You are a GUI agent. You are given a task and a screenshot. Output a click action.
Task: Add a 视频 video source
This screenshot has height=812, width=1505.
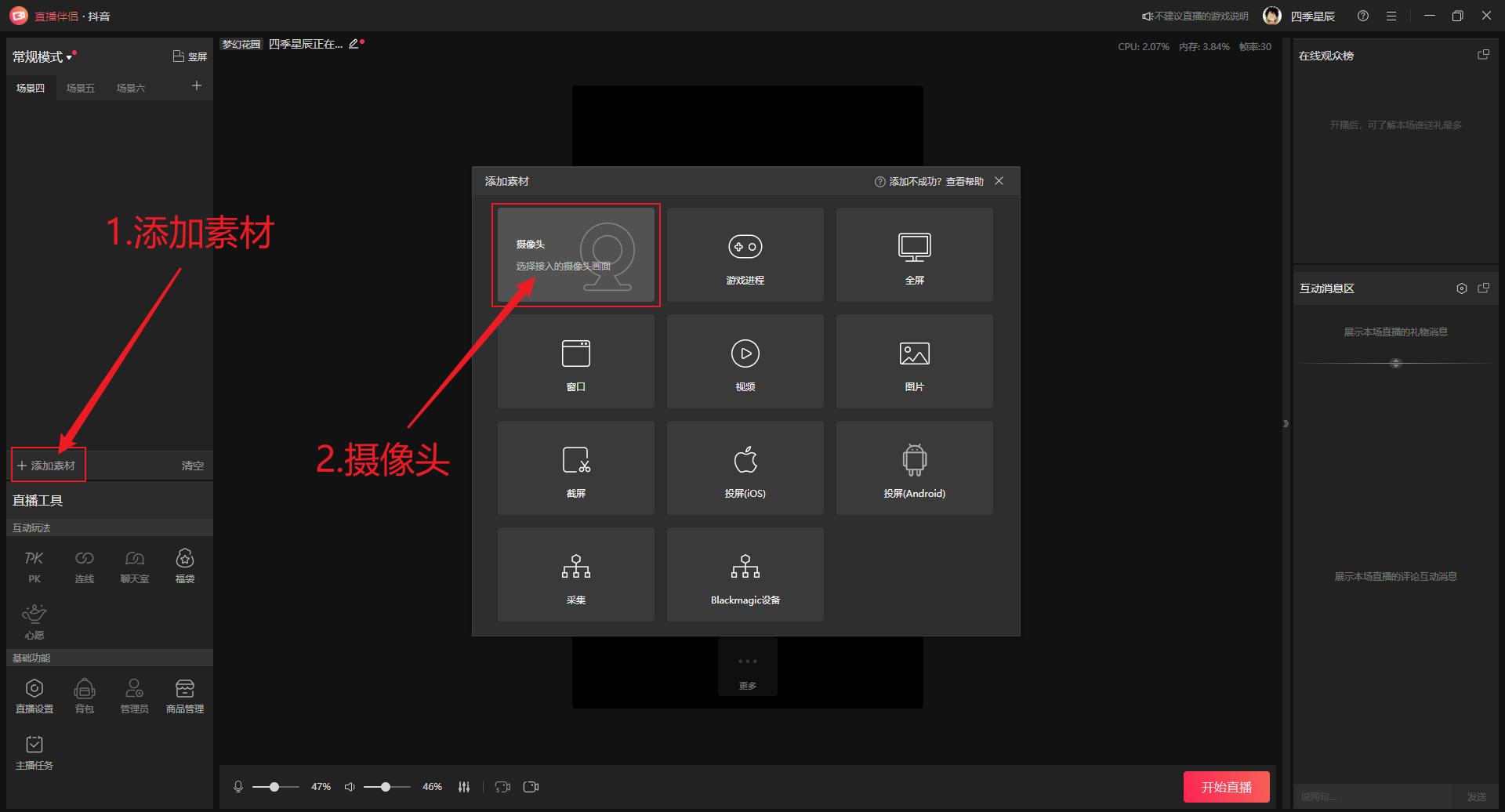click(745, 361)
